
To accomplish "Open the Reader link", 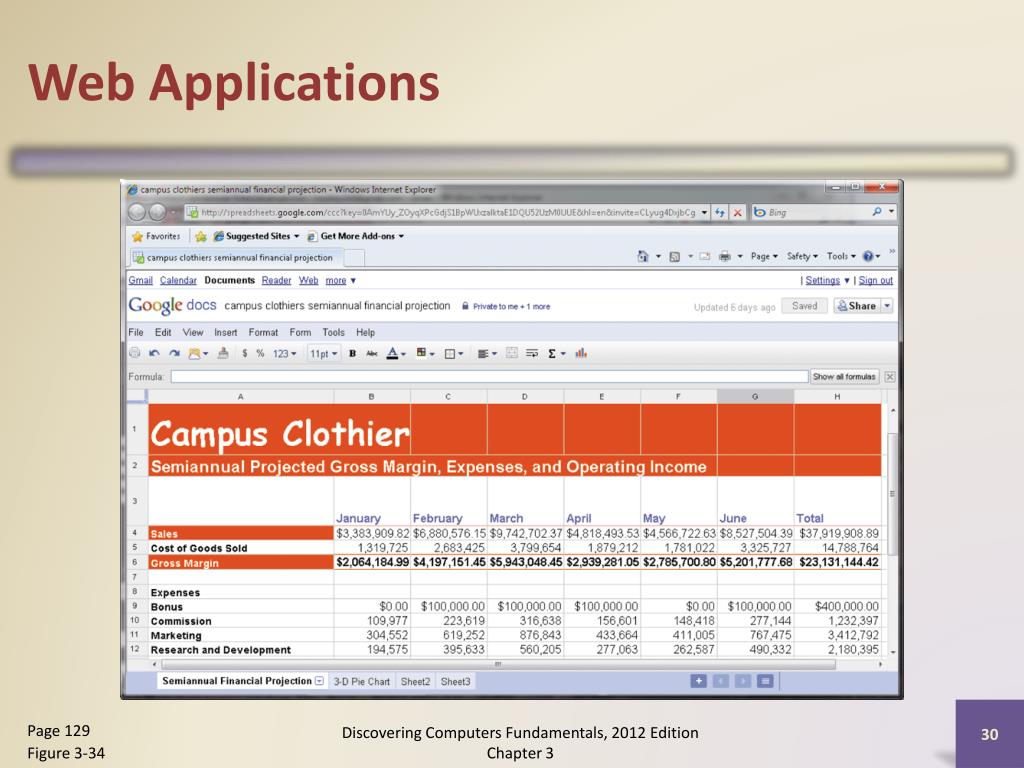I will 276,280.
